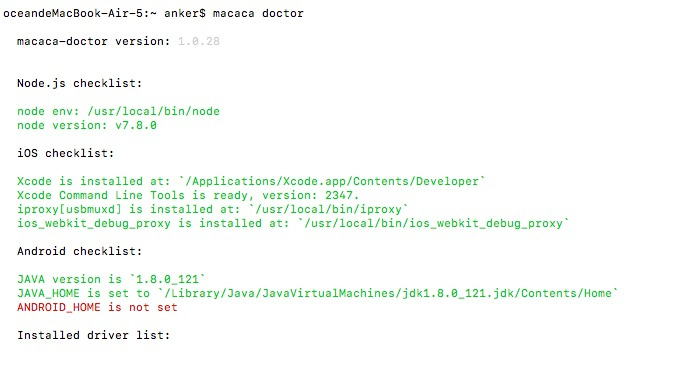
Task: Select the 'Node.js checklist:' heading
Action: click(80, 83)
